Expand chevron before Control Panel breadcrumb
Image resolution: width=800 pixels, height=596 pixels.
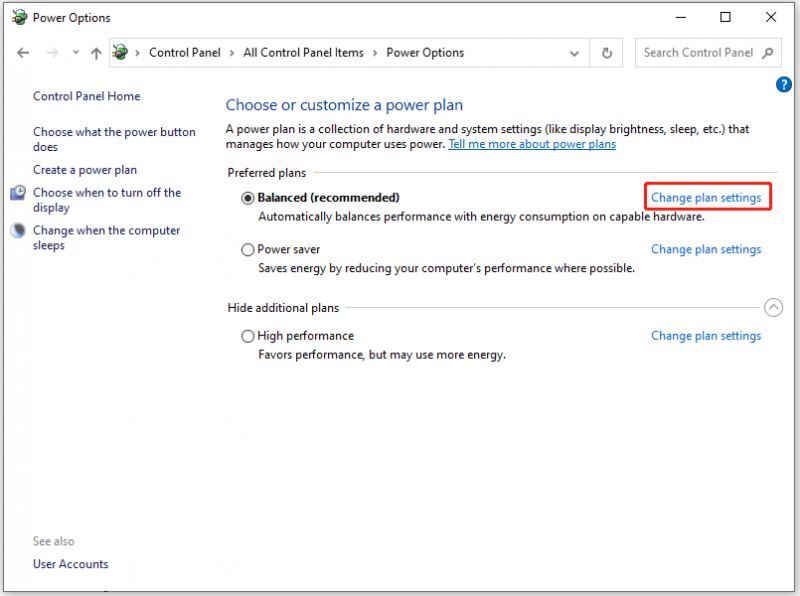coord(137,53)
